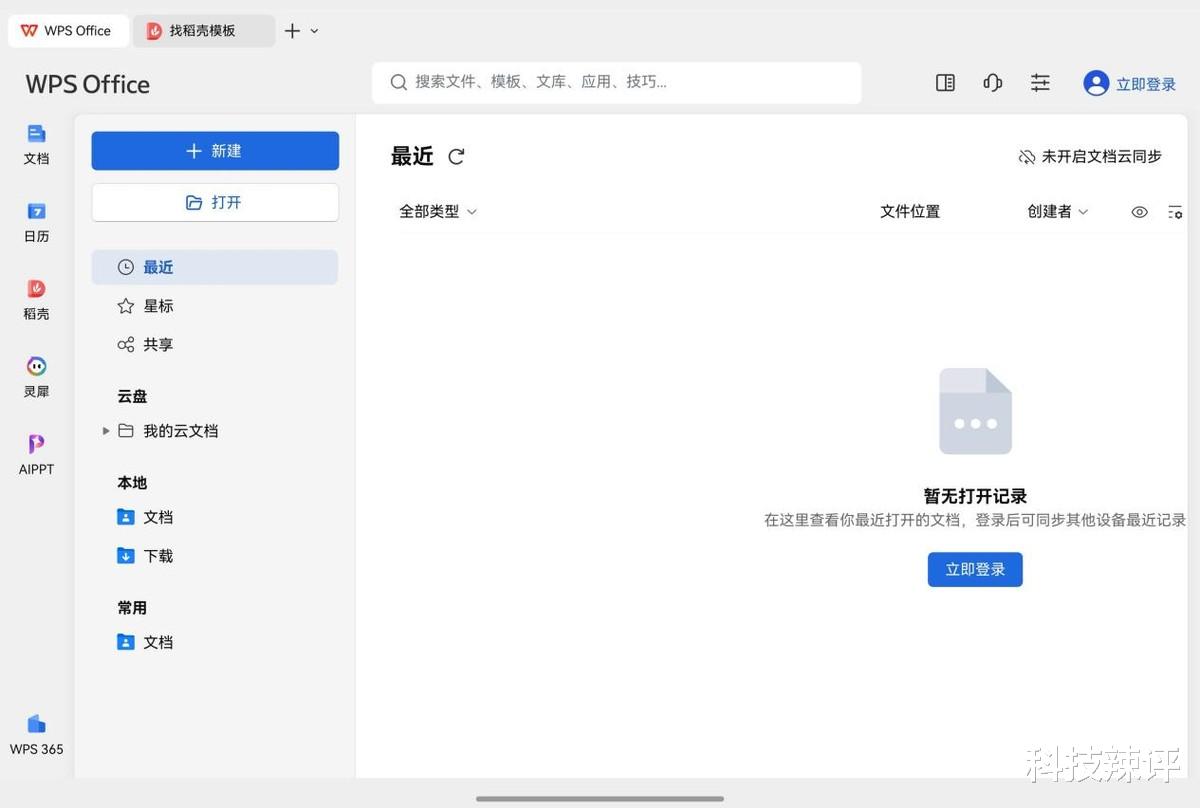Click the empty document placeholder image
1200x808 pixels.
coord(975,411)
